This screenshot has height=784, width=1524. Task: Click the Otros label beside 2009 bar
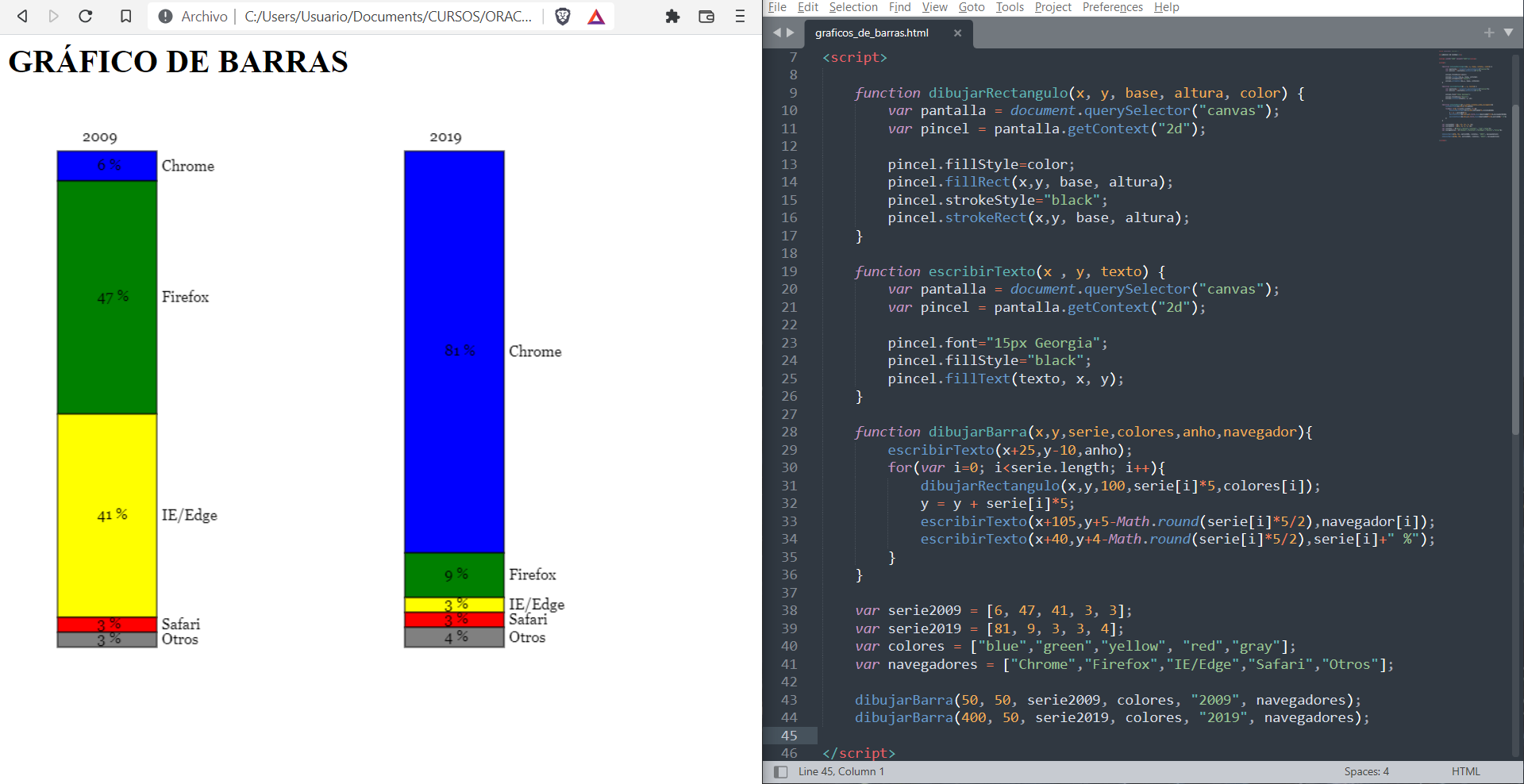click(180, 640)
